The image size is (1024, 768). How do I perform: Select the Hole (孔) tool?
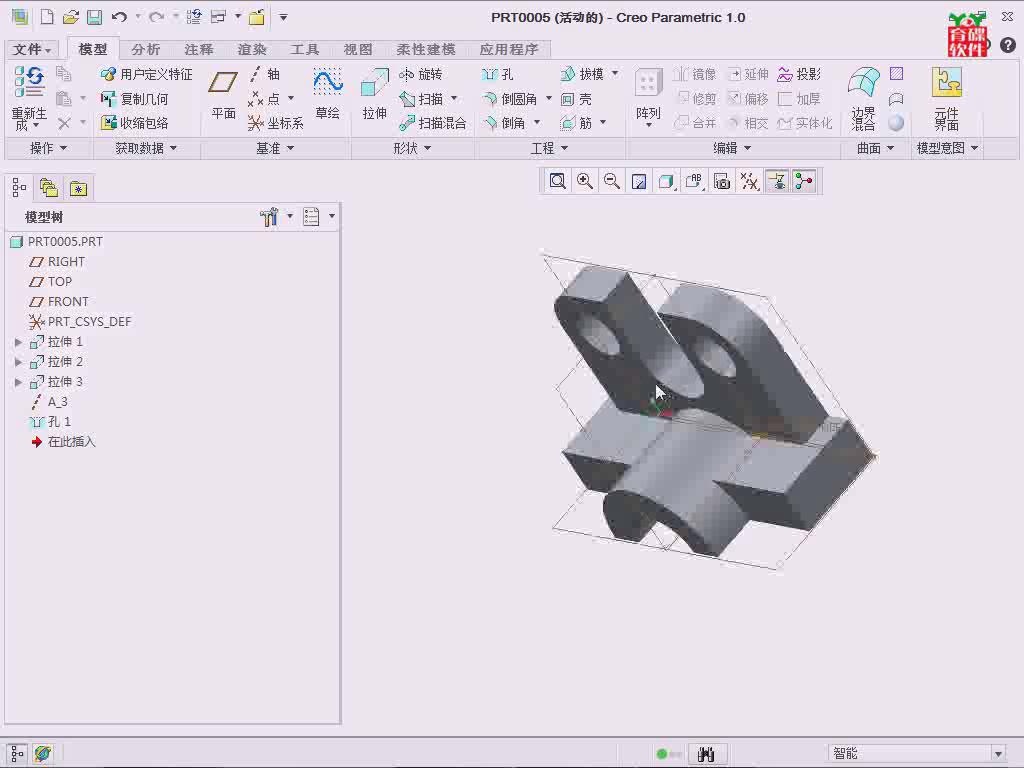[x=498, y=74]
